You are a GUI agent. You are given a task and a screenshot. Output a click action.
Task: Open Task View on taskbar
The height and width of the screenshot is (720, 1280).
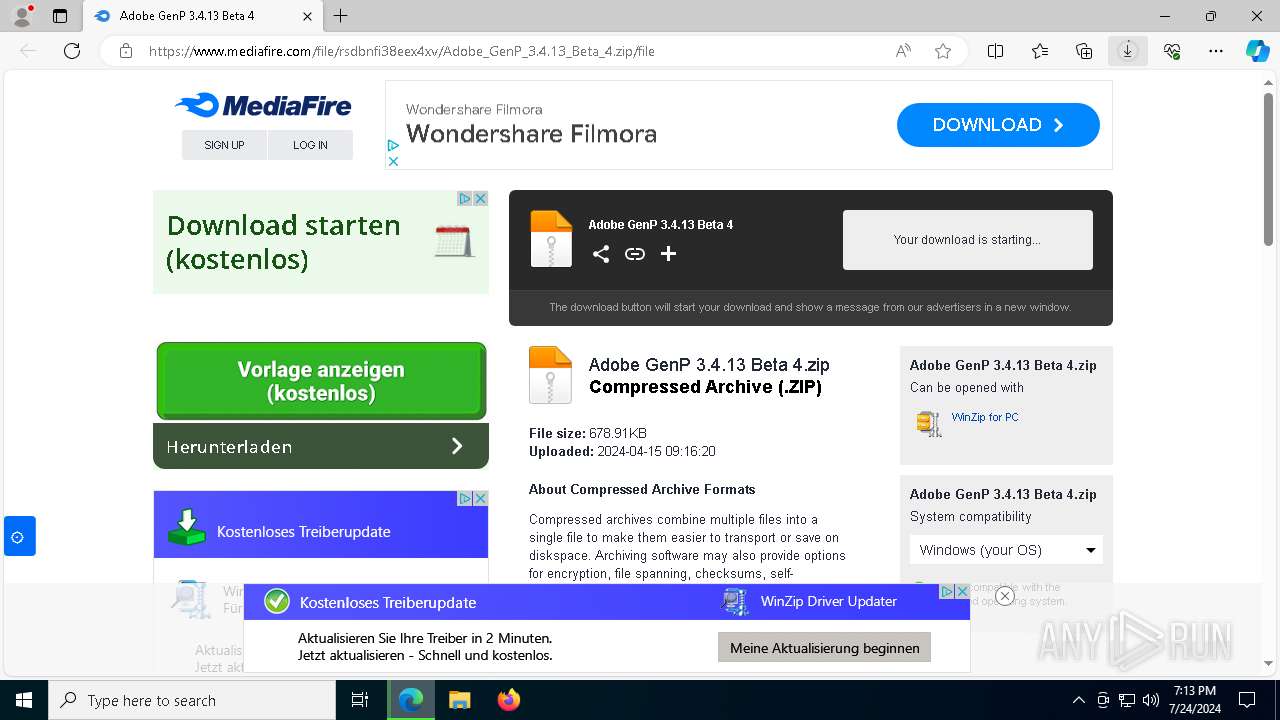pyautogui.click(x=360, y=700)
